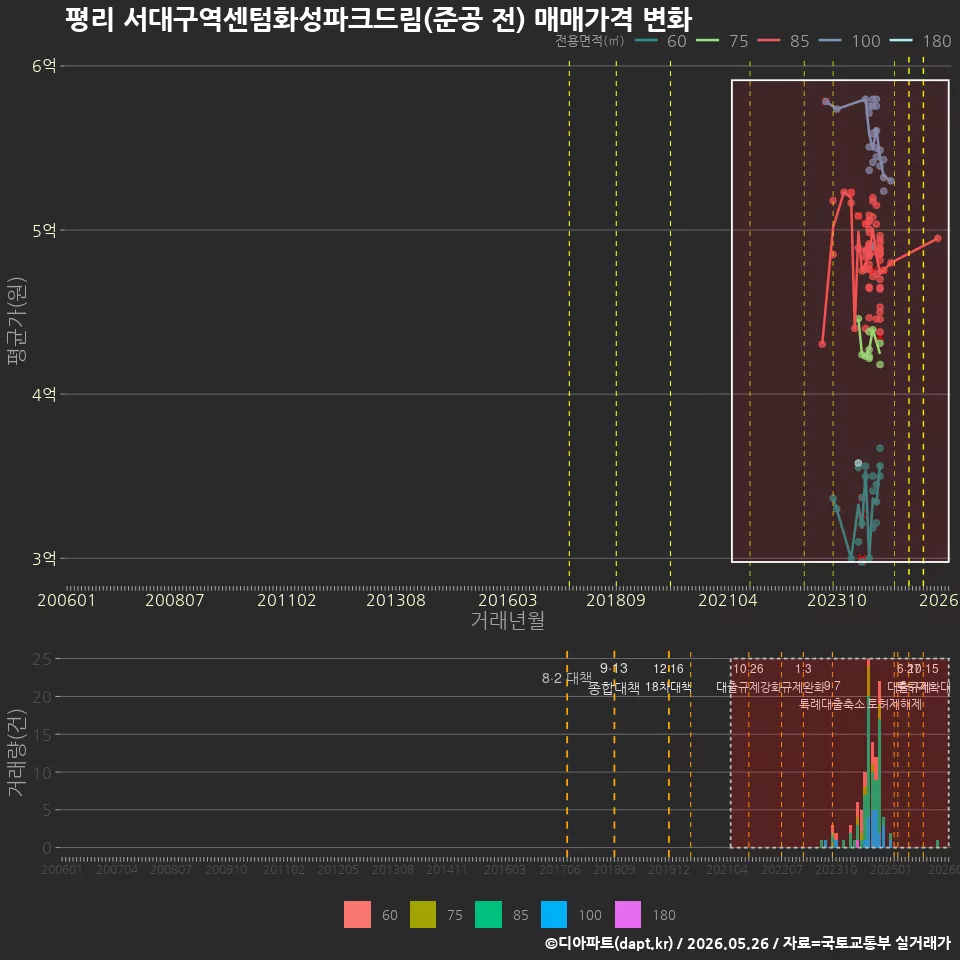The height and width of the screenshot is (960, 960).
Task: Click the '특례대출축소' annotation text
Action: click(x=832, y=704)
